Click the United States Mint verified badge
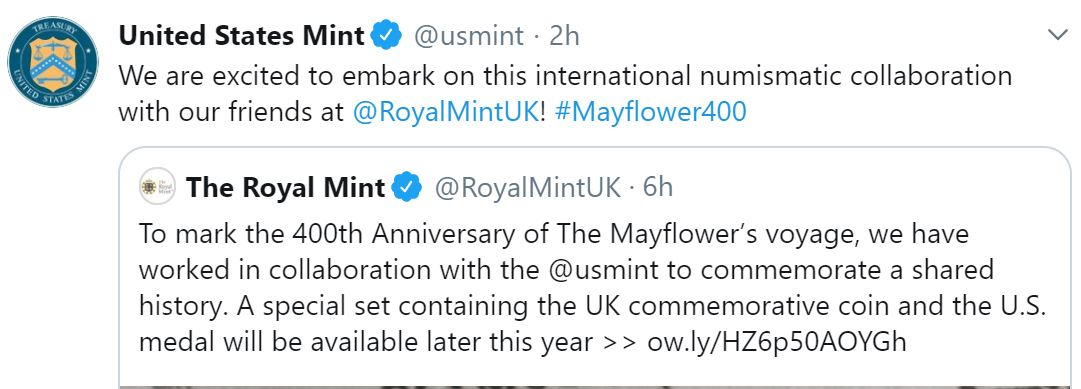 click(386, 35)
